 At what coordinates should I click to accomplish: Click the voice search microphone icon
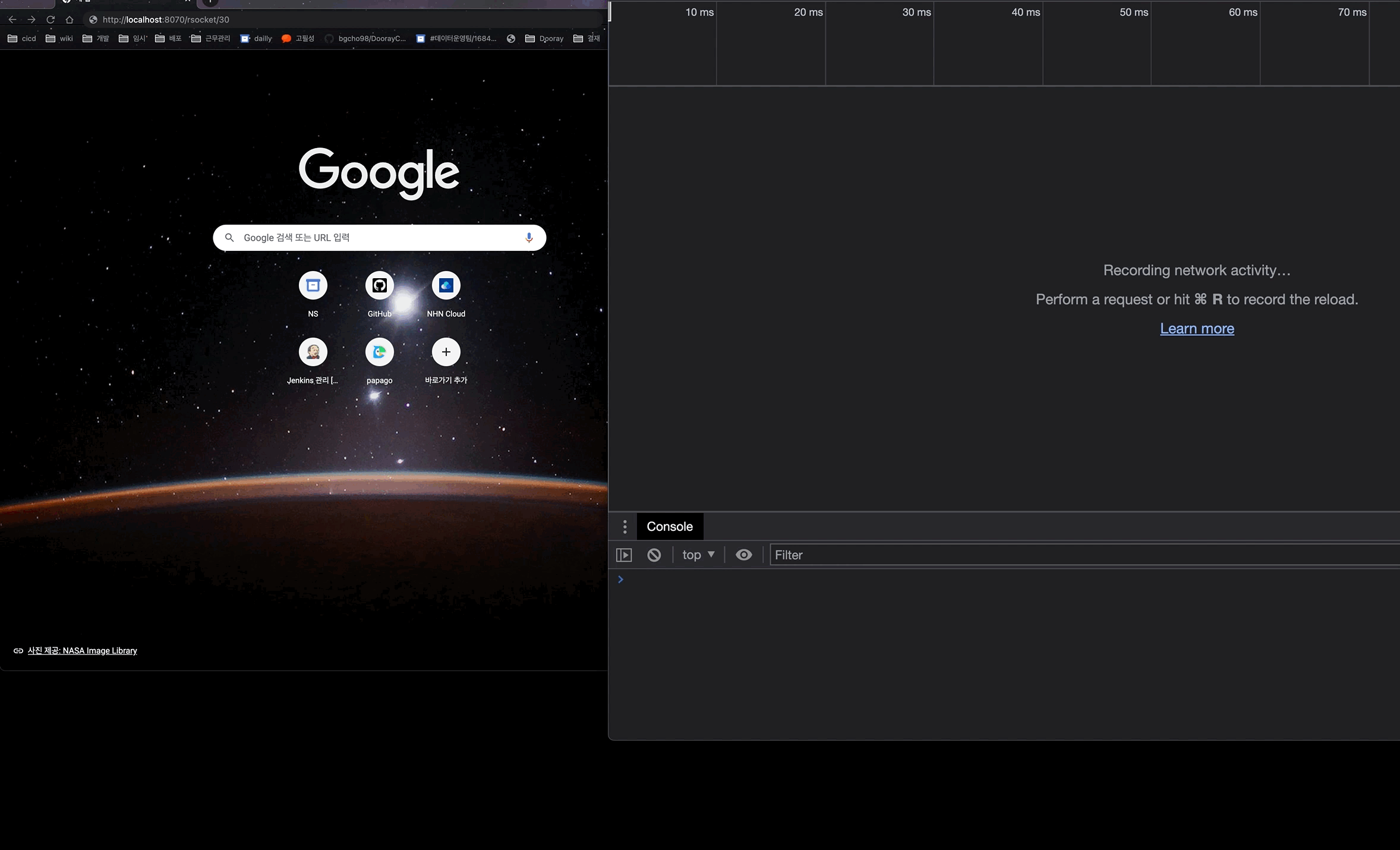[528, 238]
